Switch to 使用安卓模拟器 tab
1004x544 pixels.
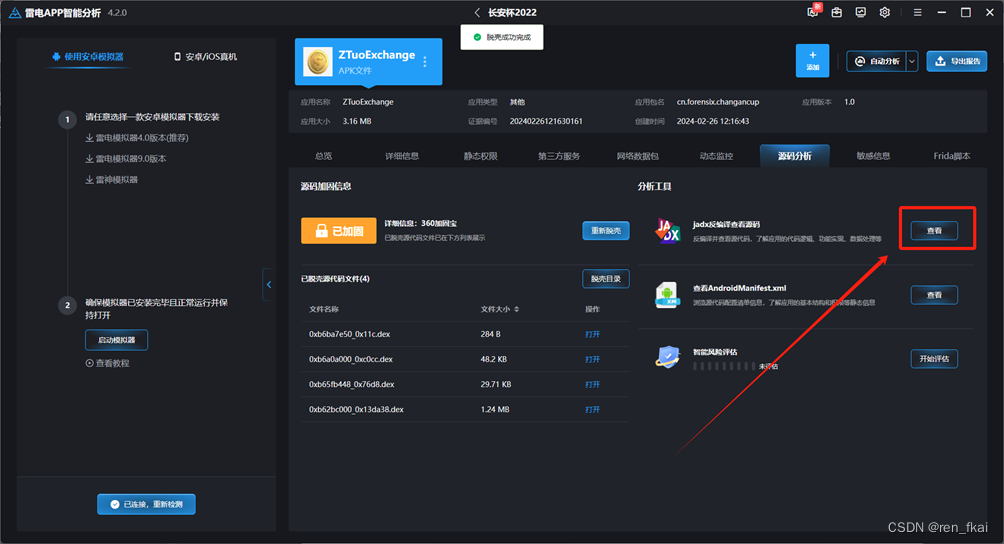(x=88, y=56)
